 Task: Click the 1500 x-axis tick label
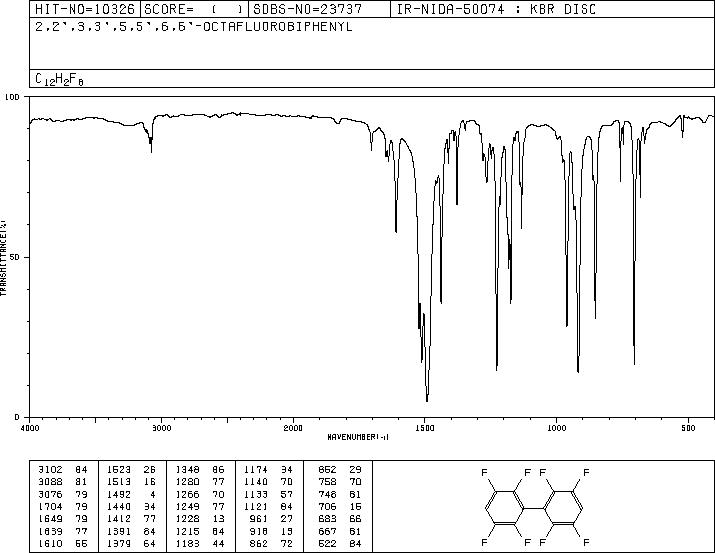pos(425,428)
